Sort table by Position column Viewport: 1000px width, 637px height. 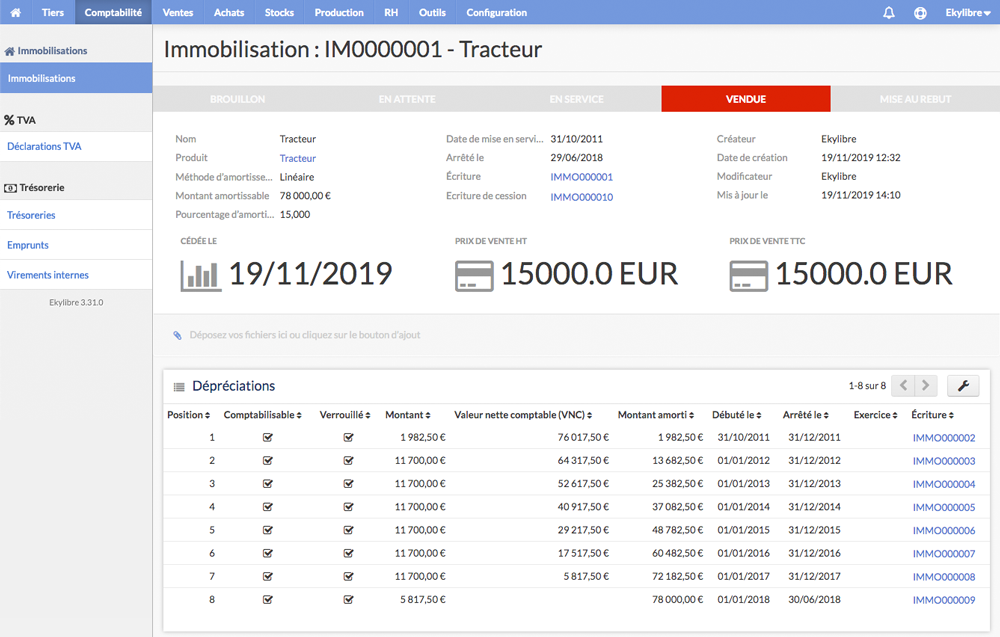point(188,414)
